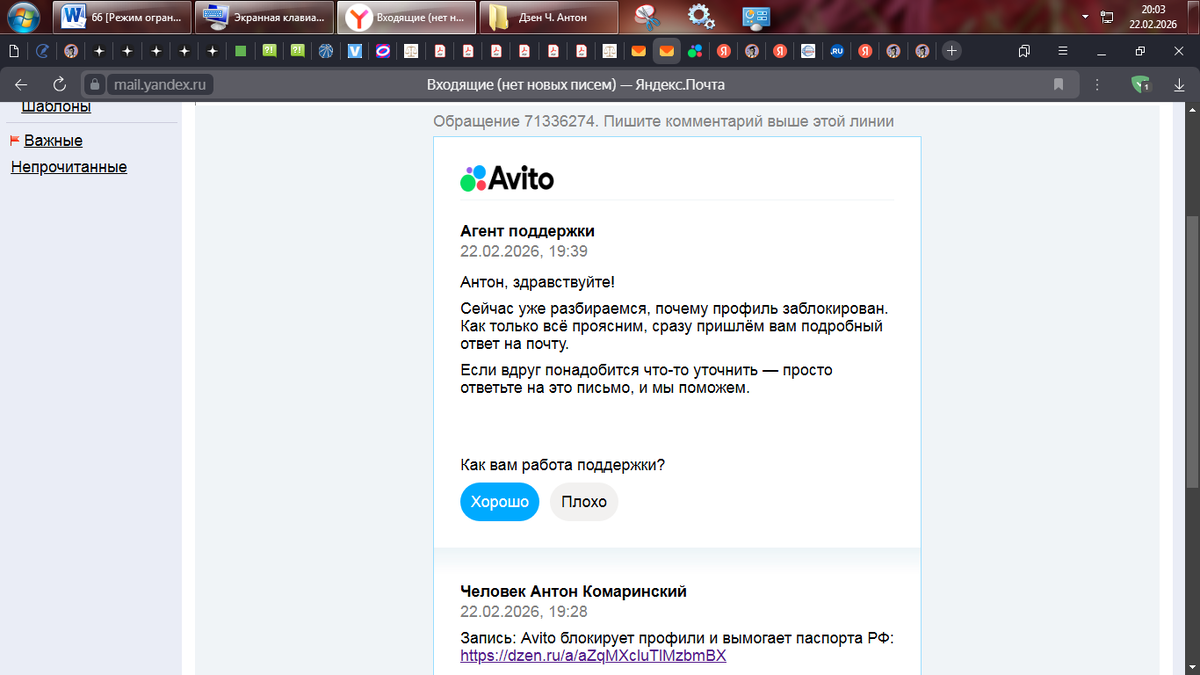The image size is (1200, 675).
Task: Switch to the Avito colored dots tab
Action: tap(695, 50)
